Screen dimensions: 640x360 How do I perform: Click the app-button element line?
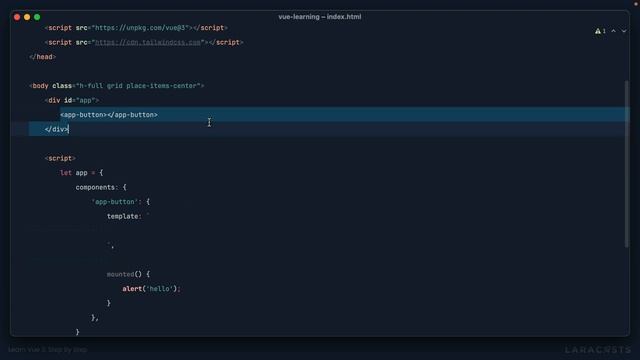click(x=109, y=115)
